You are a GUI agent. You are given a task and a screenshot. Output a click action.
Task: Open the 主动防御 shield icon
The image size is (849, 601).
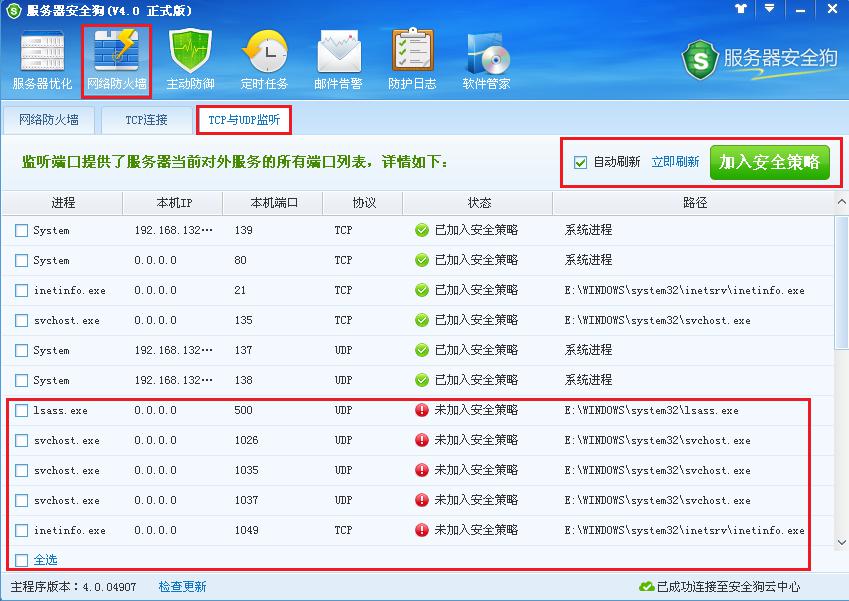[189, 57]
